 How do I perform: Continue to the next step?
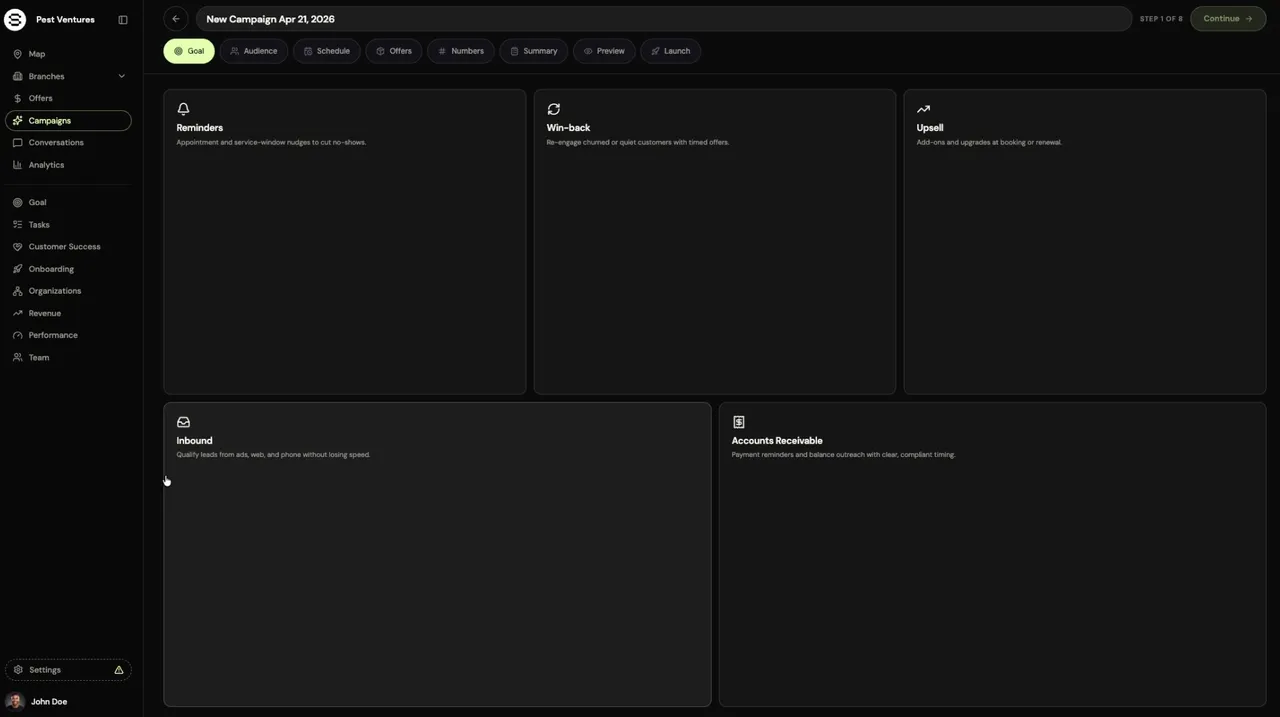(1228, 19)
